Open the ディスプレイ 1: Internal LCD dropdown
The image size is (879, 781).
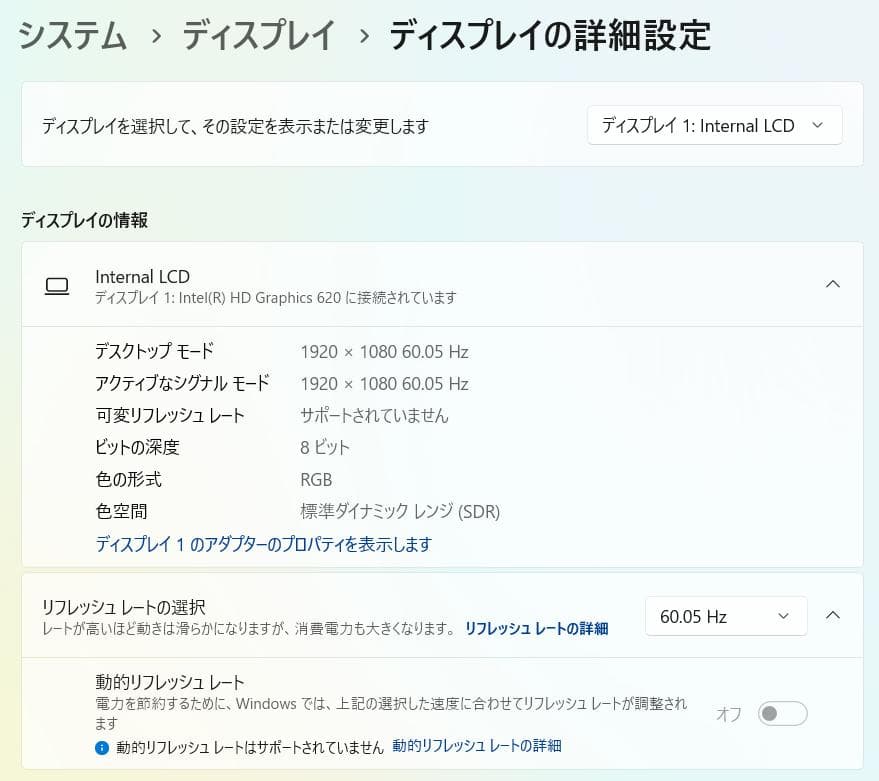click(714, 125)
